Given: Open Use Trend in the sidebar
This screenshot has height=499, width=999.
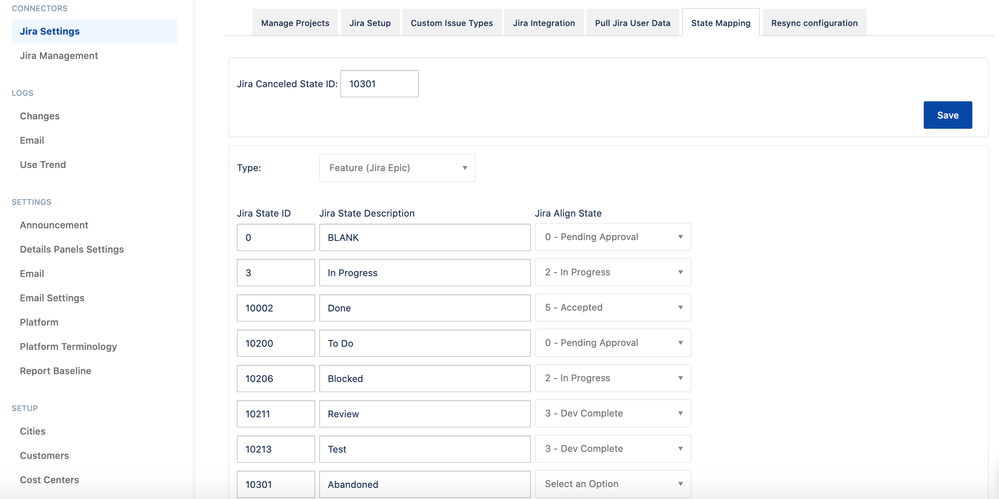Looking at the screenshot, I should click(x=43, y=164).
